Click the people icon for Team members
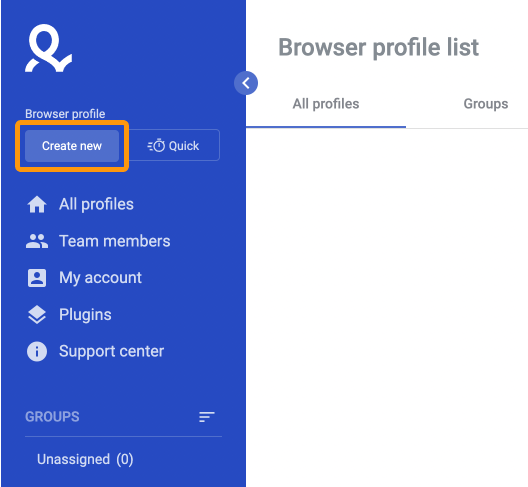This screenshot has height=487, width=528. 37,241
